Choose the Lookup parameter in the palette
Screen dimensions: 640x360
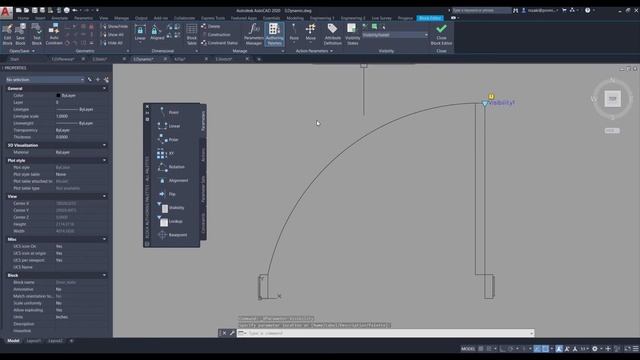pyautogui.click(x=170, y=221)
